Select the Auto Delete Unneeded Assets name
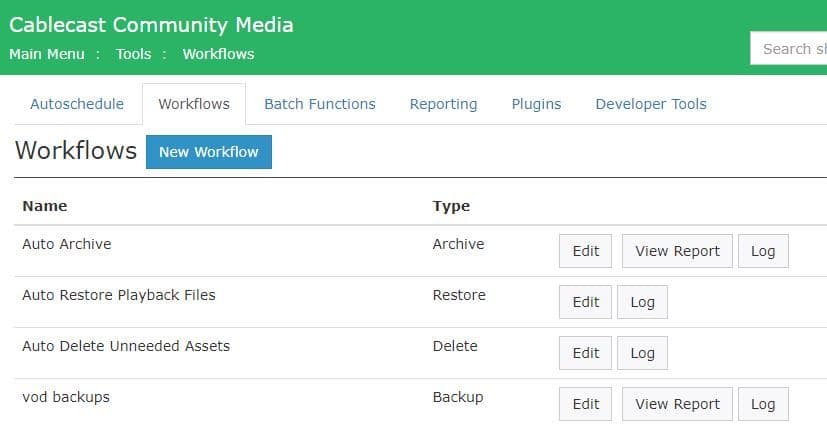 [x=126, y=346]
